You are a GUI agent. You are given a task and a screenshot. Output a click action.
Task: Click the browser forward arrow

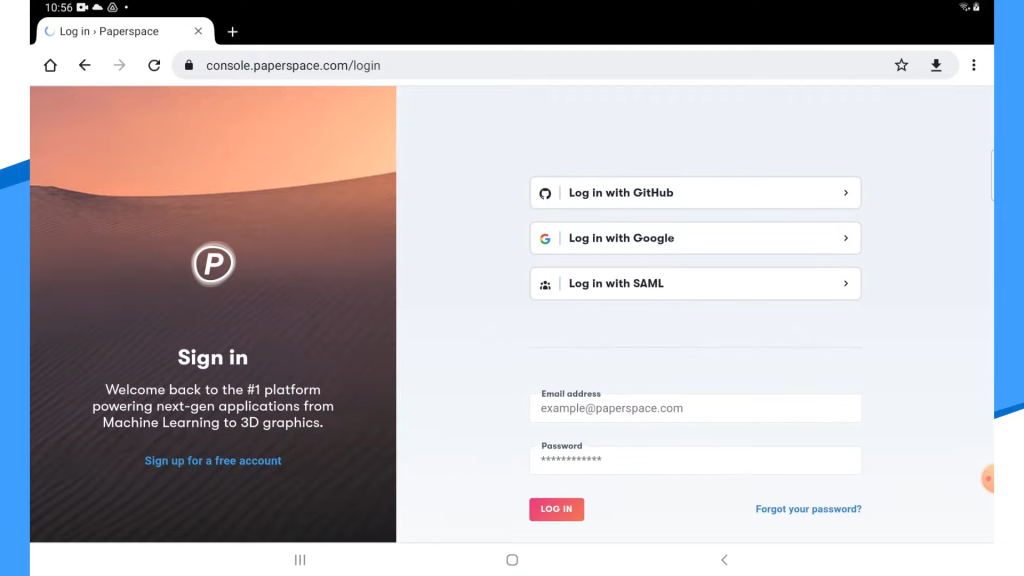point(120,65)
